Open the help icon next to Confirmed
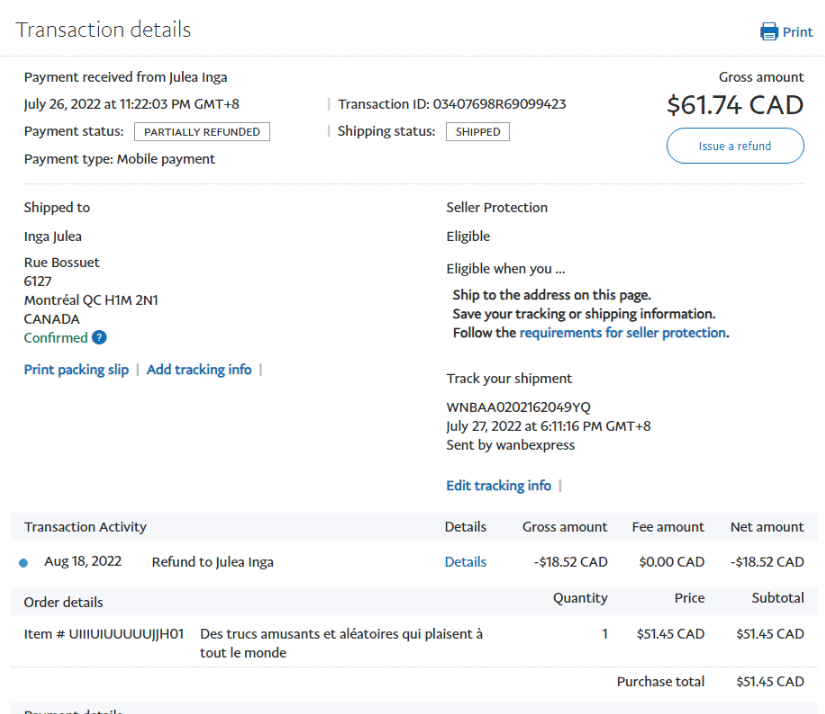825x714 pixels. coord(99,338)
